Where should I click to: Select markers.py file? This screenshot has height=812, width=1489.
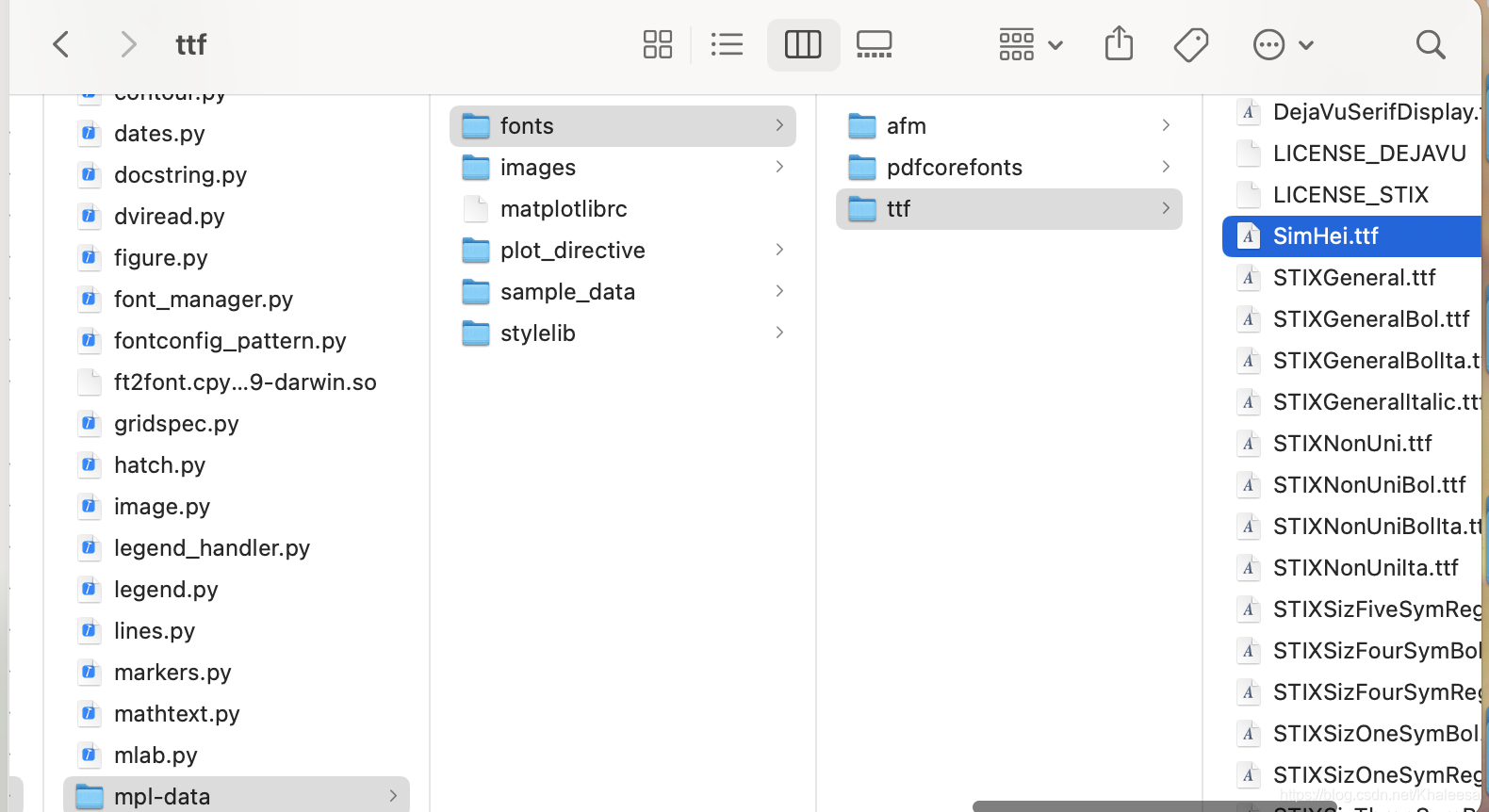[x=237, y=672]
